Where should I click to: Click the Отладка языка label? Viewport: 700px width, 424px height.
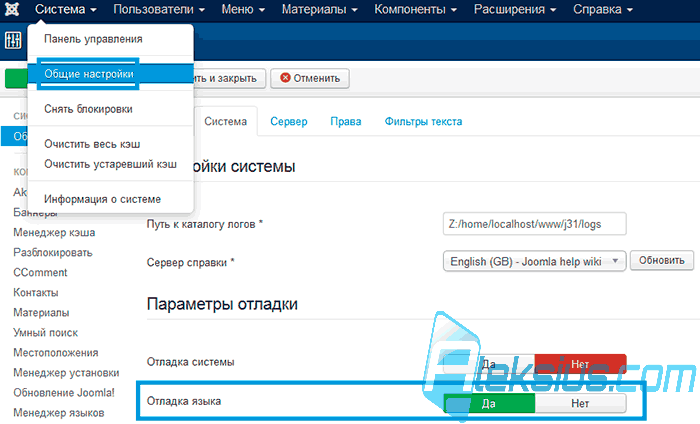pos(184,401)
